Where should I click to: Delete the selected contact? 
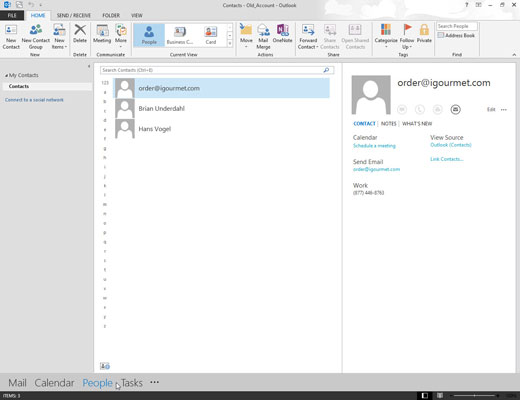[x=80, y=33]
